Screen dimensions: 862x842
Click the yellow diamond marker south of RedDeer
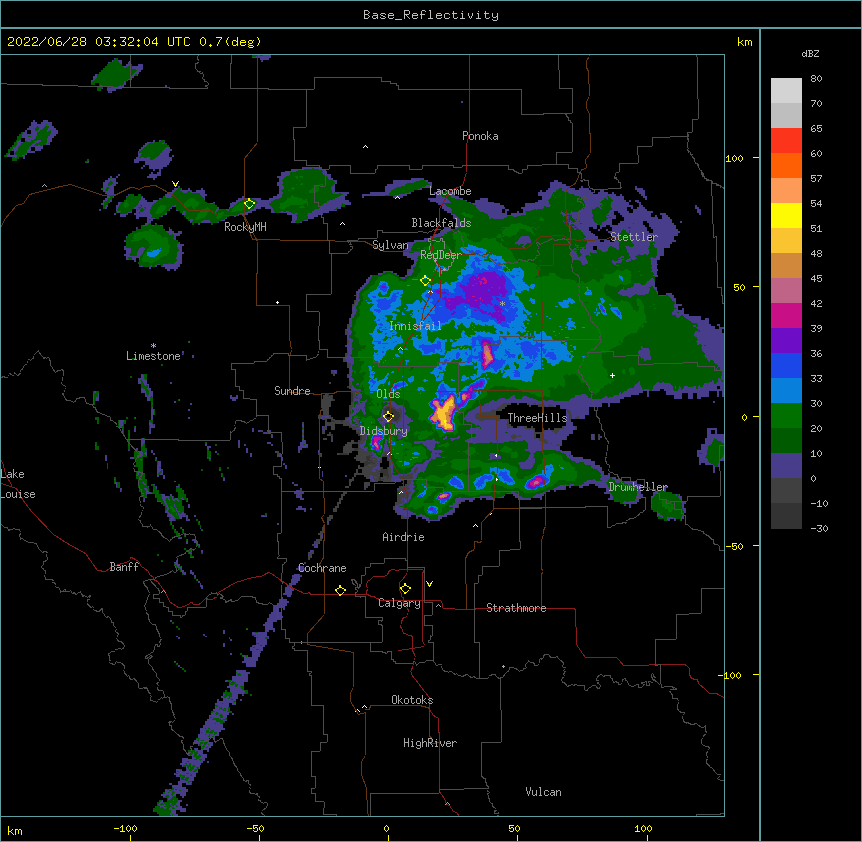[425, 281]
